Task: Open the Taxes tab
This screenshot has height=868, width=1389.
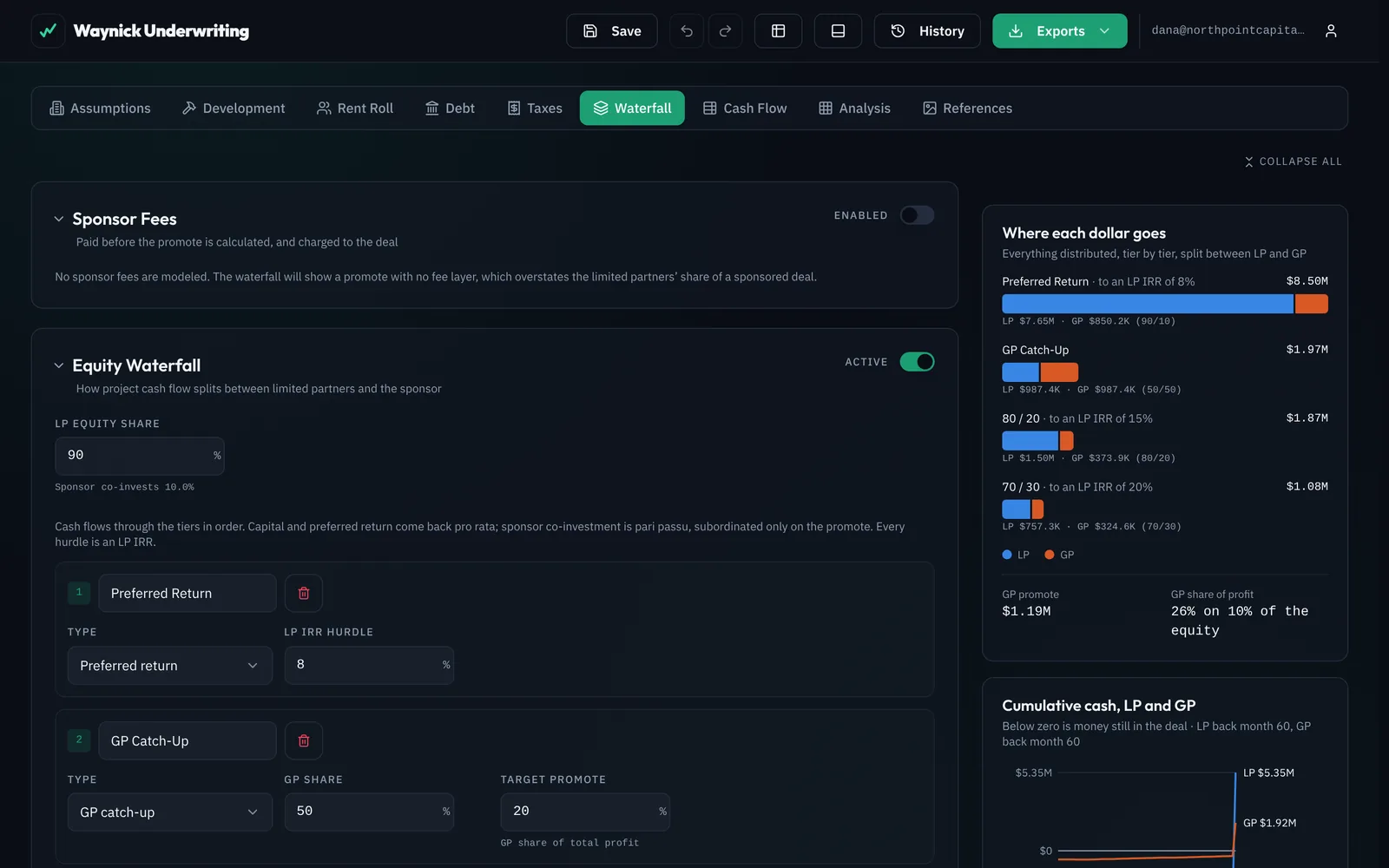Action: pyautogui.click(x=535, y=108)
